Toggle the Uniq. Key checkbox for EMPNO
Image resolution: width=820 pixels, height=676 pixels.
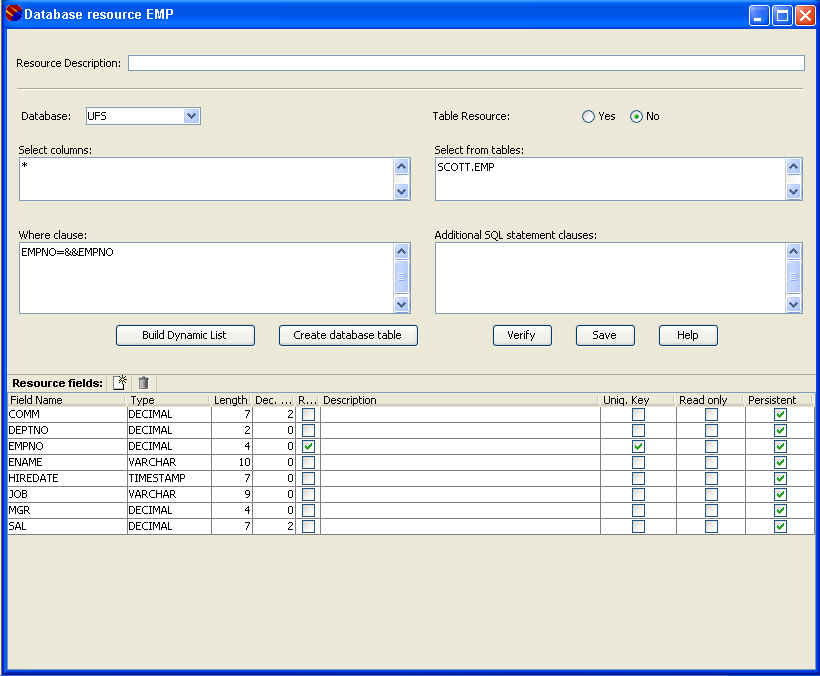638,446
